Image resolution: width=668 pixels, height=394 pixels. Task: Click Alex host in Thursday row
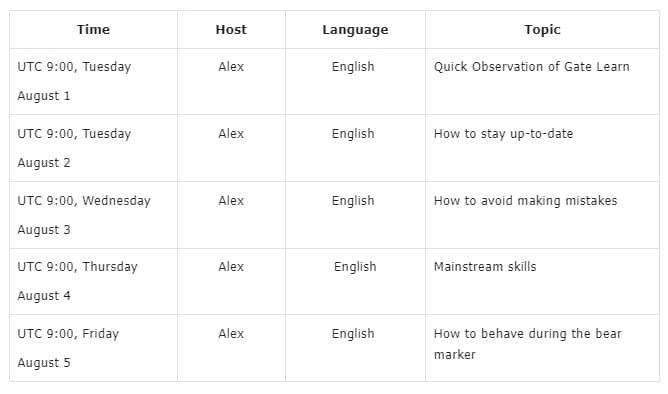(231, 267)
